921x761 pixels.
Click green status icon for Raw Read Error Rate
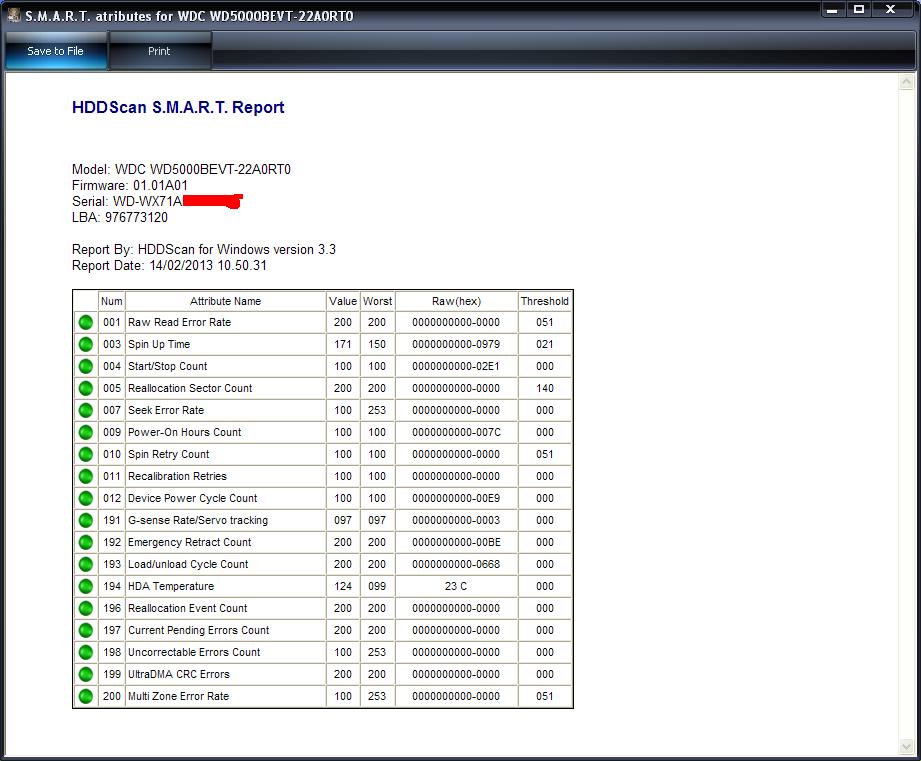click(86, 322)
